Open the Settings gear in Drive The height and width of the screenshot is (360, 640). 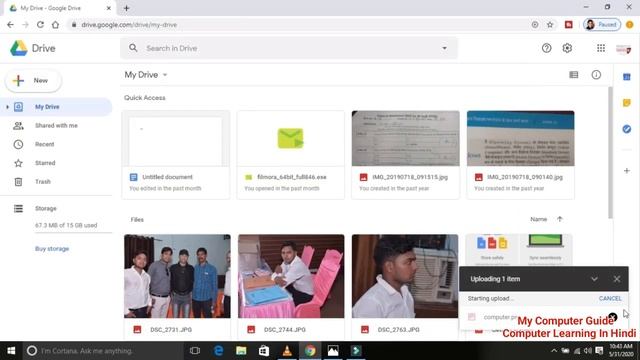567,48
